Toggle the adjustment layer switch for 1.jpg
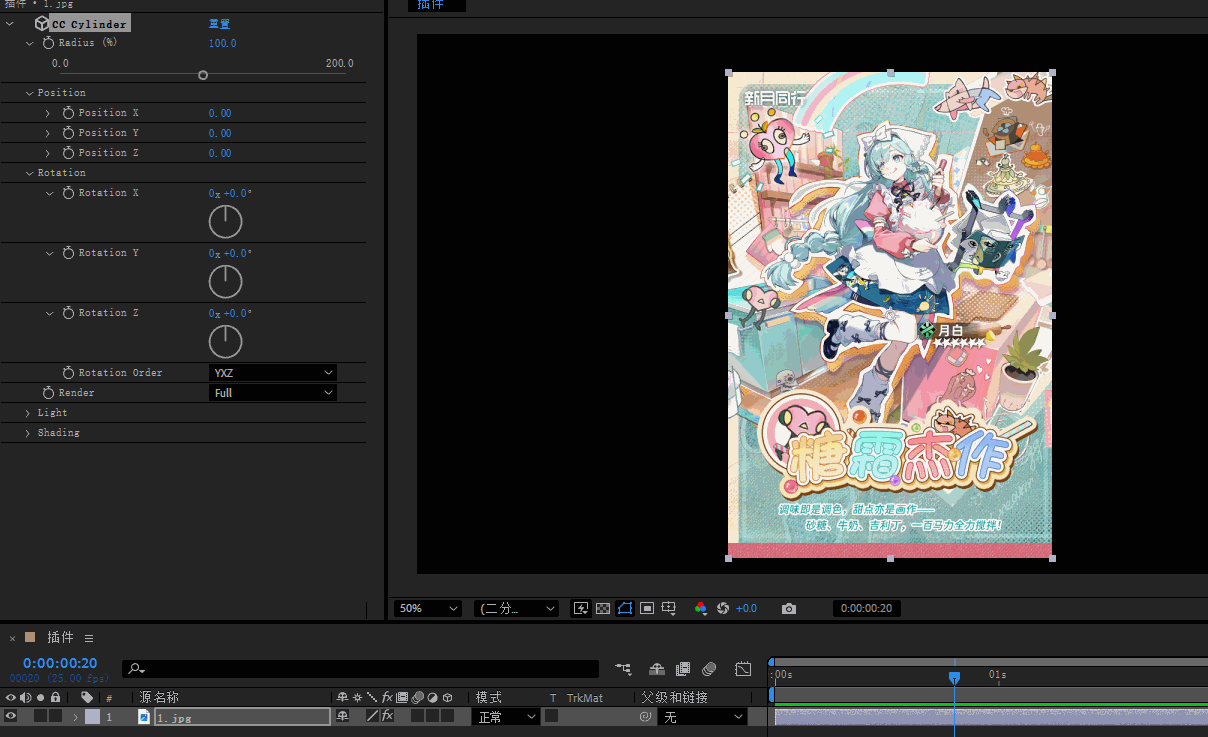Viewport: 1208px width, 737px height. 432,716
